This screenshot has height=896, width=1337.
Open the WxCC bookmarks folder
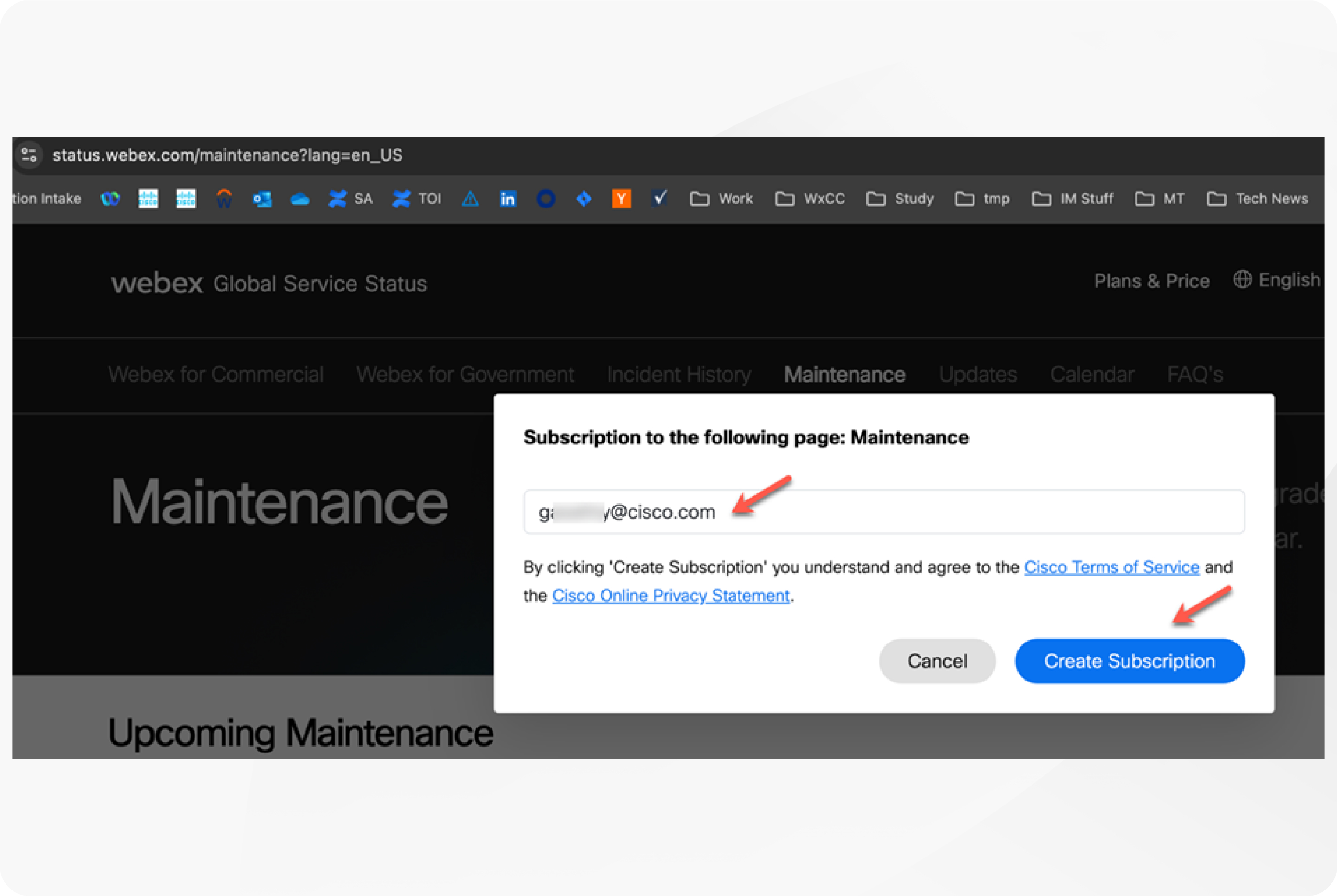(x=810, y=199)
